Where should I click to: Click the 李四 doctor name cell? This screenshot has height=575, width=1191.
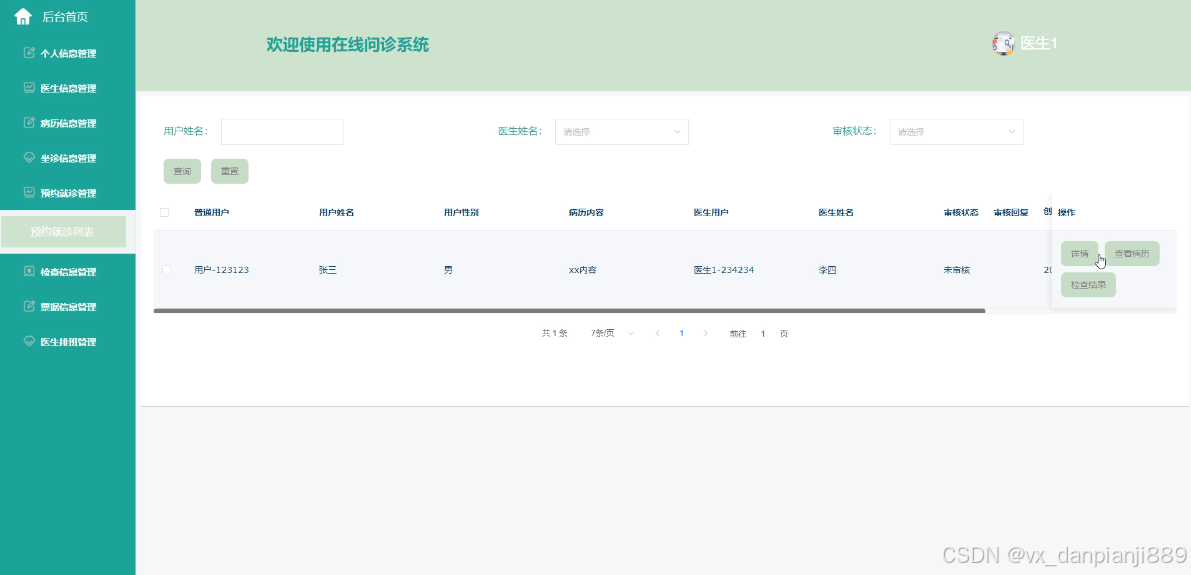[x=827, y=270]
